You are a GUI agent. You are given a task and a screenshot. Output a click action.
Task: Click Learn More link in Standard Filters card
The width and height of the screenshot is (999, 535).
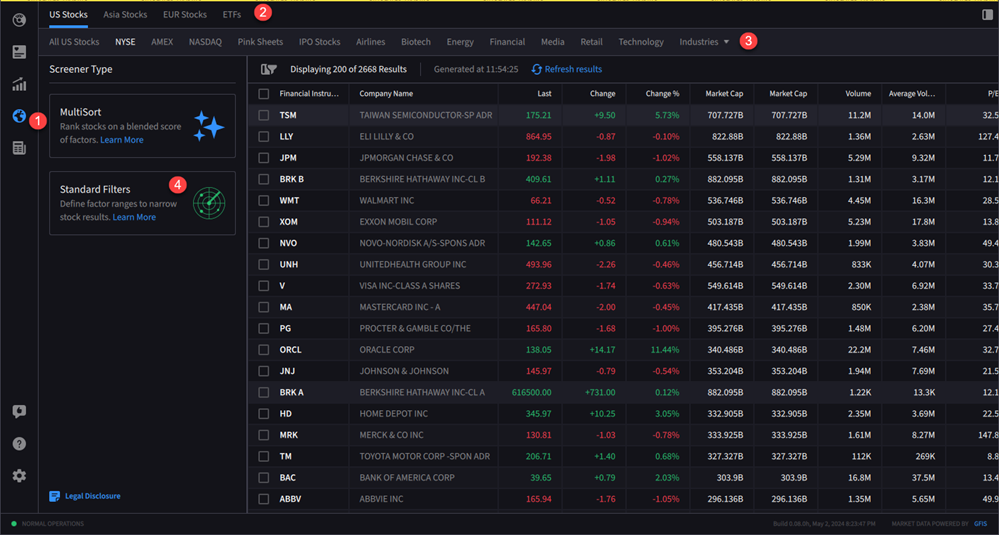(134, 217)
